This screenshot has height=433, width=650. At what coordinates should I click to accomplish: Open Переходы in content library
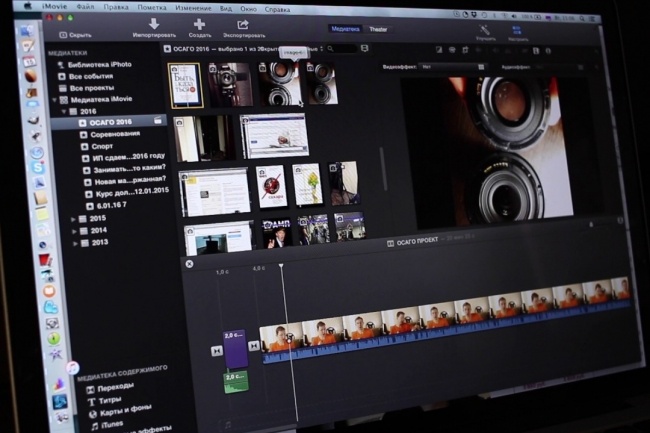116,387
